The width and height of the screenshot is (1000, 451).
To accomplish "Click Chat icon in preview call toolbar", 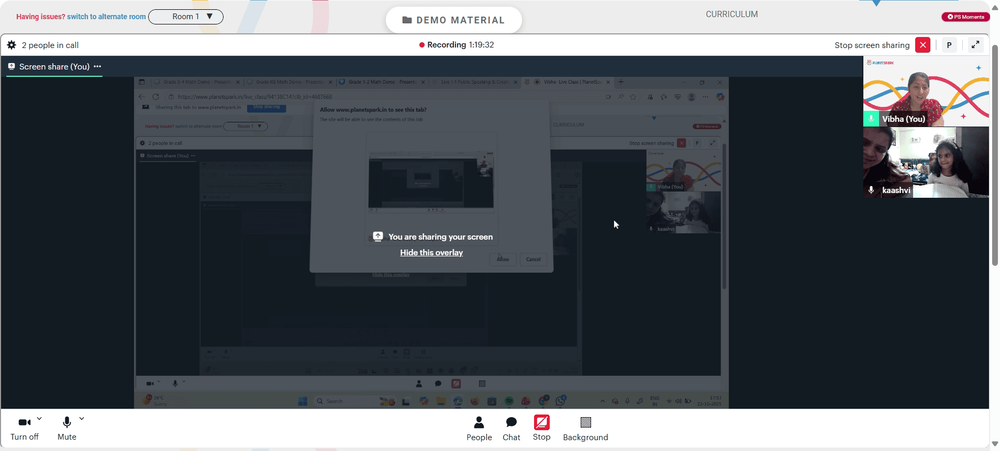I will (438, 383).
